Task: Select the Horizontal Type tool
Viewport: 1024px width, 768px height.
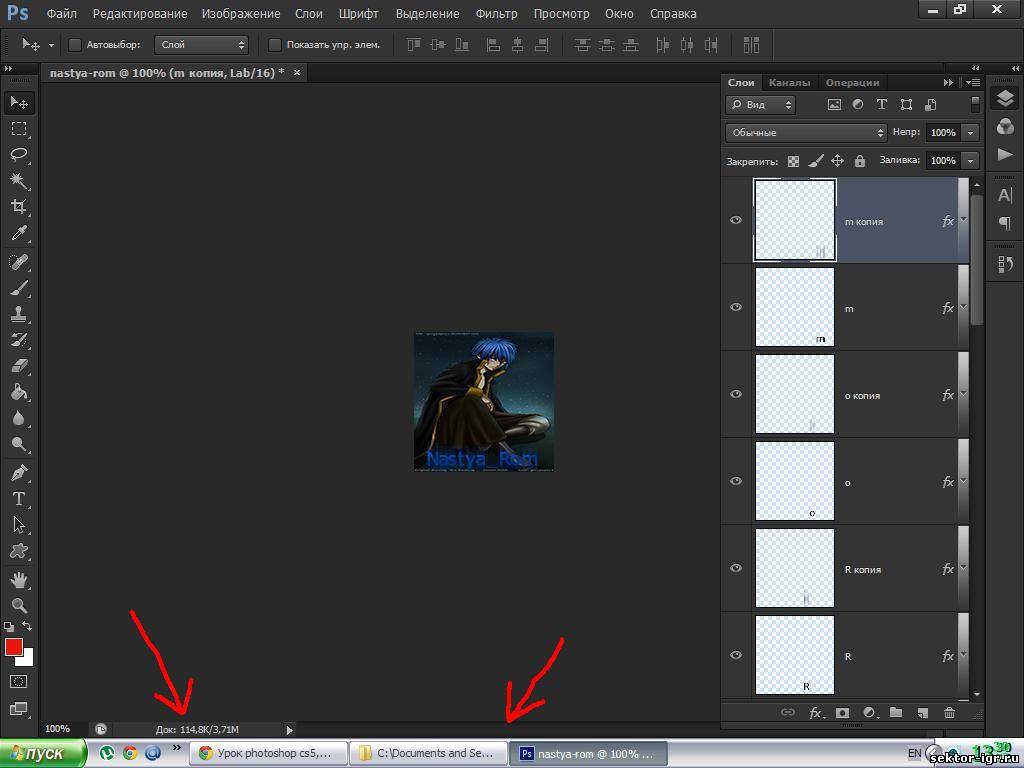Action: pyautogui.click(x=19, y=499)
